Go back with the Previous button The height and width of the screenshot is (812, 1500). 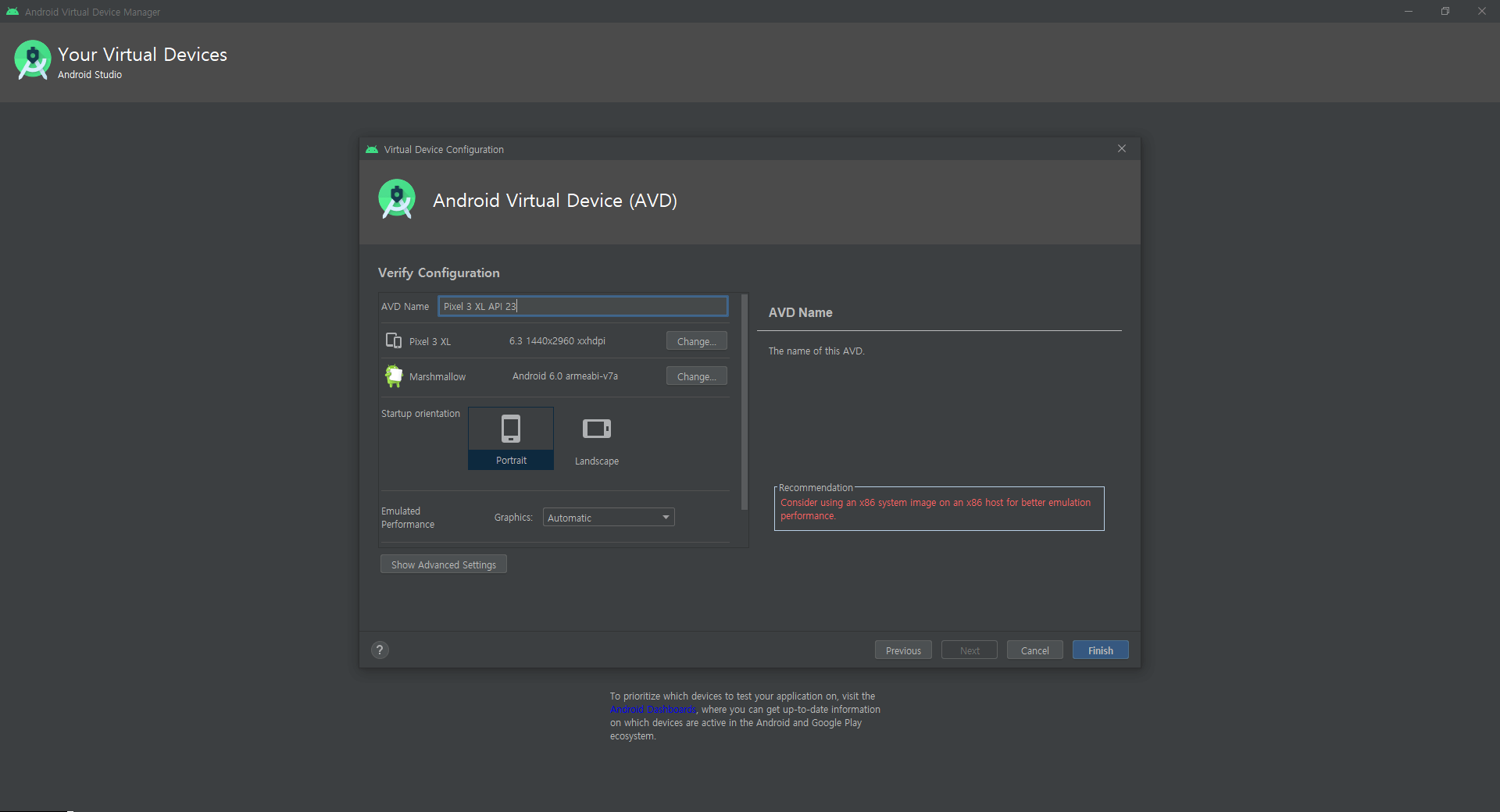pyautogui.click(x=903, y=650)
